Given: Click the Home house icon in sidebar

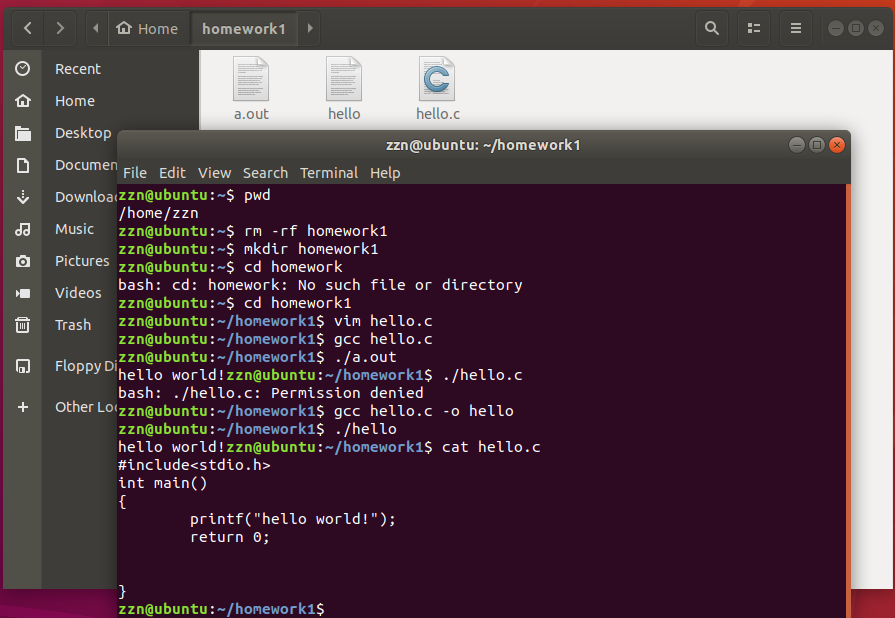Looking at the screenshot, I should 23,101.
